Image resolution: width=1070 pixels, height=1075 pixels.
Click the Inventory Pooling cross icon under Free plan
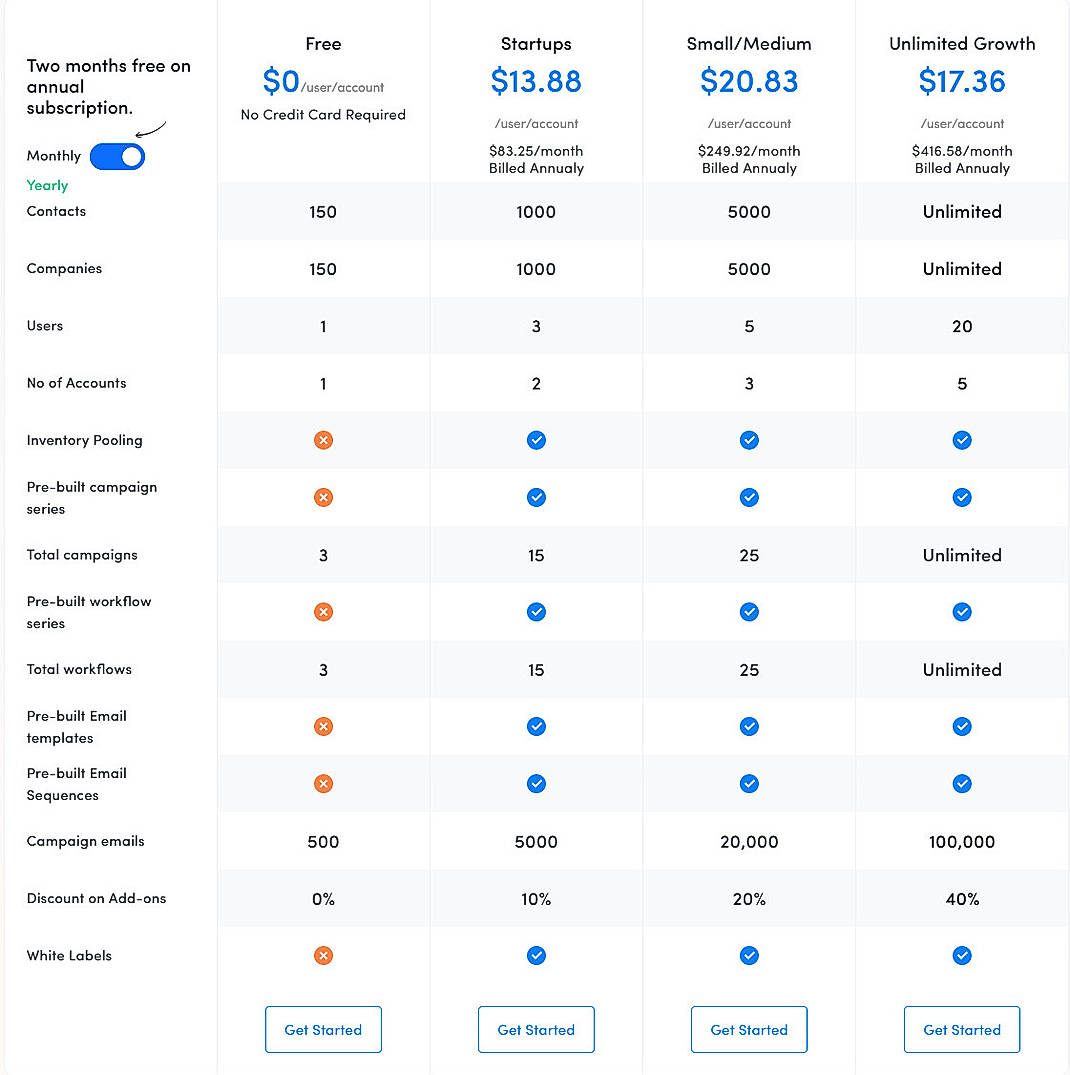(x=323, y=440)
